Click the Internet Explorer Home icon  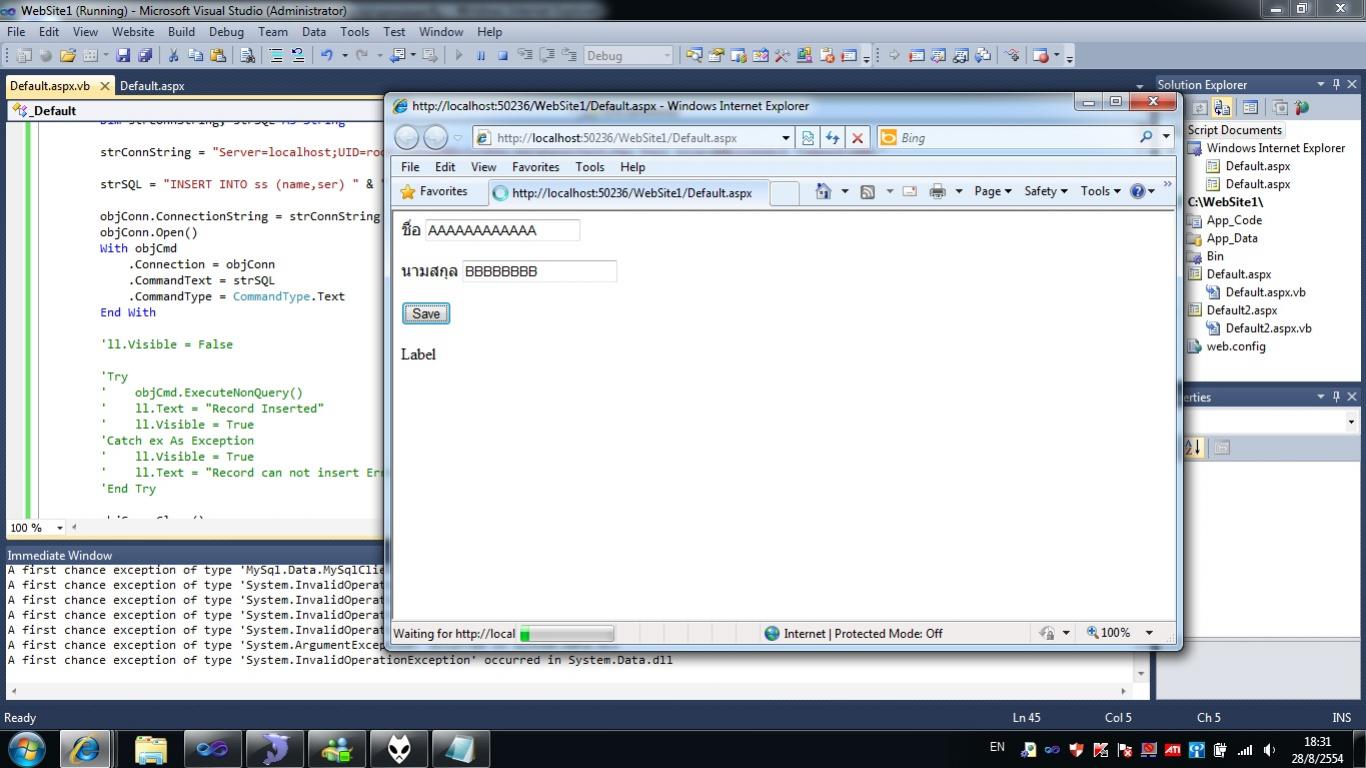(x=822, y=191)
